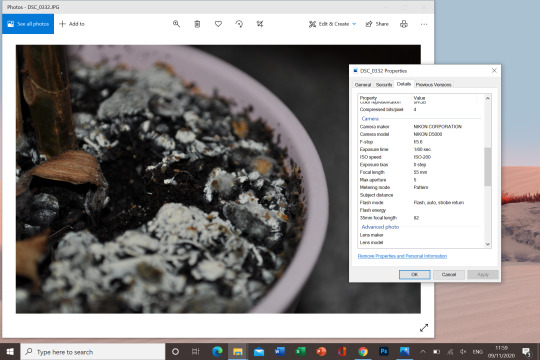Show hidden system tray icons chevron
540x360 pixels.
coord(423,352)
